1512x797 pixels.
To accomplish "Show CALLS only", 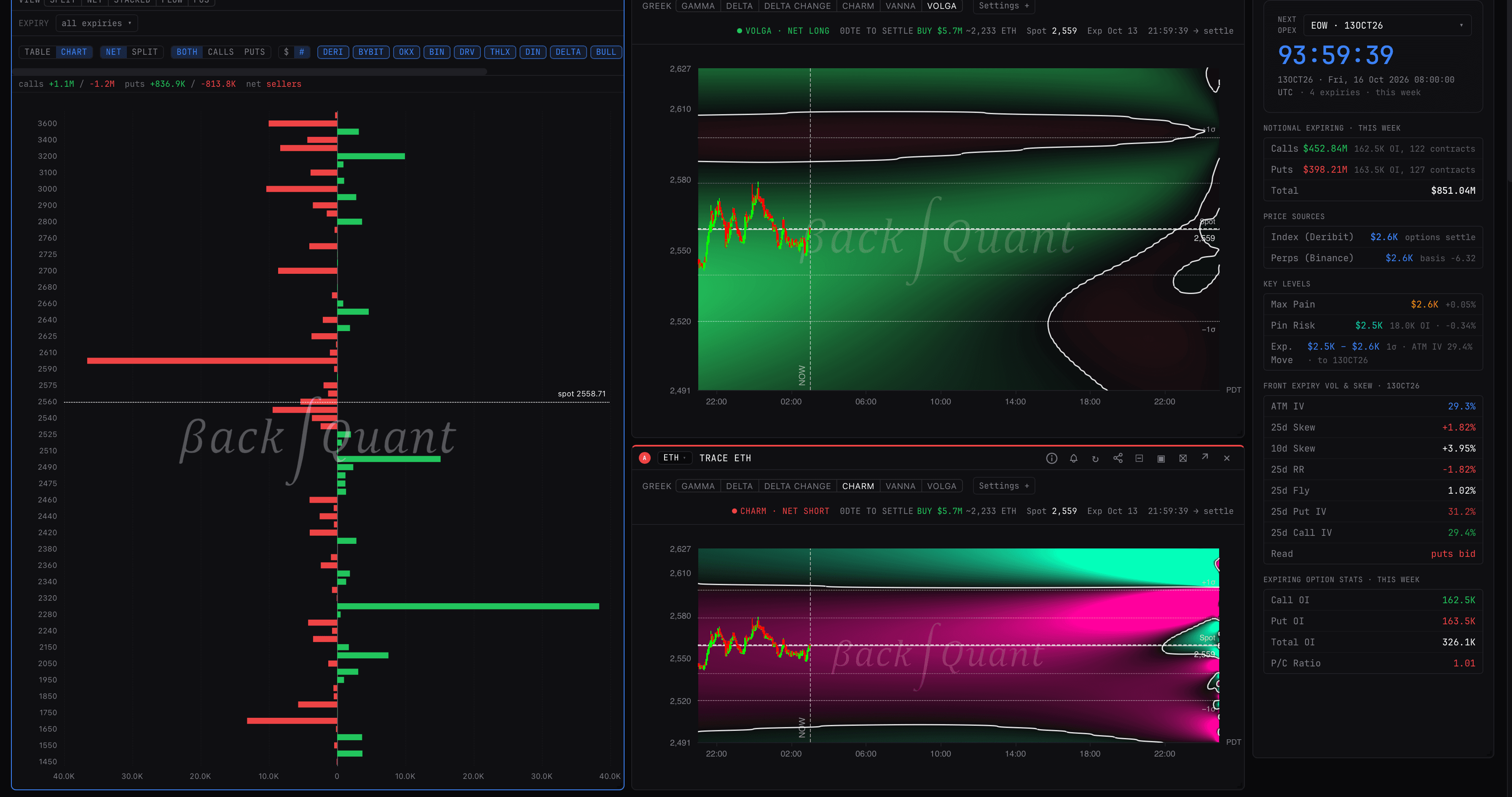I will 221,52.
